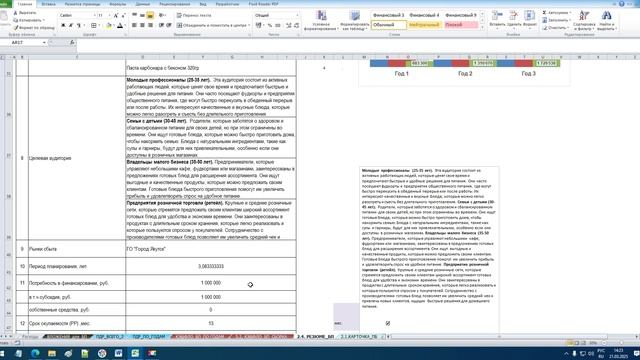640x360 pixels.
Task: Select the top vertical align icon
Action: coord(134,16)
